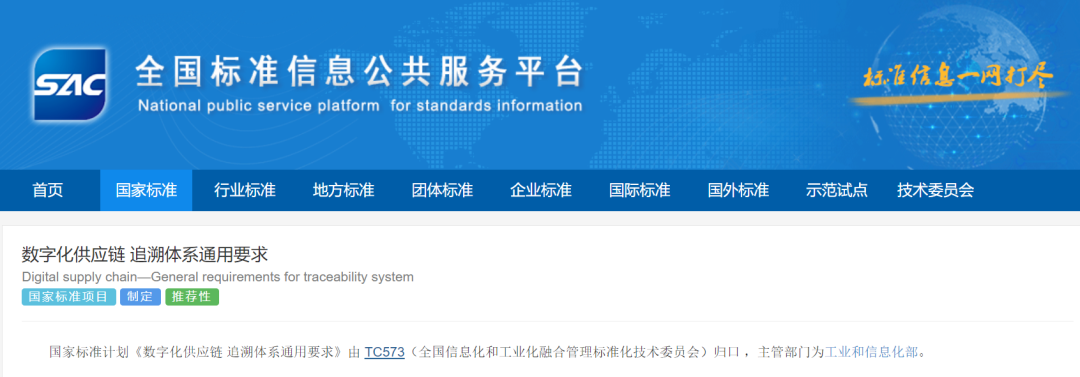Switch to 企业标准 section
The width and height of the screenshot is (1080, 377).
(541, 191)
